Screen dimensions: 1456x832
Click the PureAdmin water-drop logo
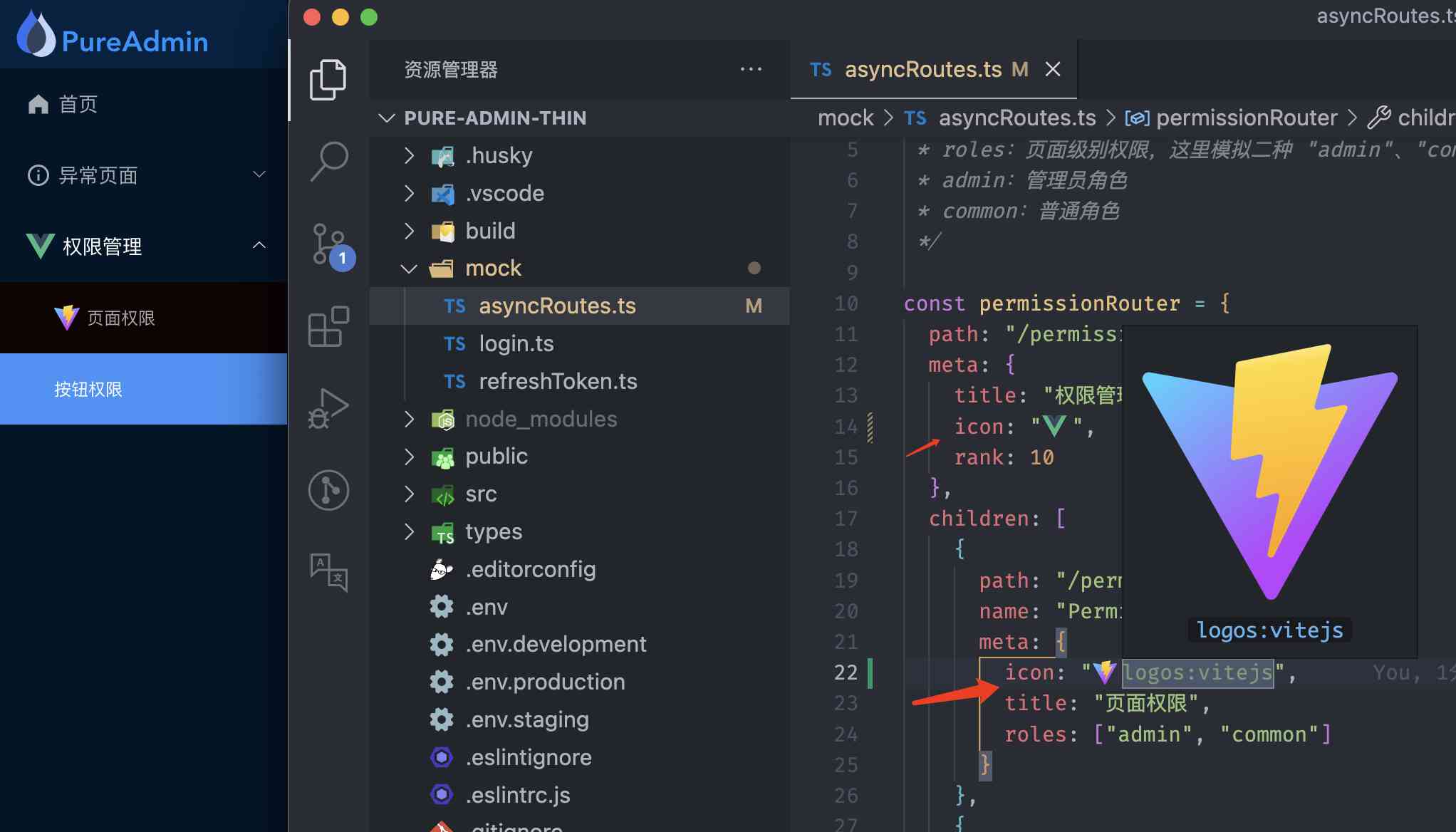click(x=36, y=33)
